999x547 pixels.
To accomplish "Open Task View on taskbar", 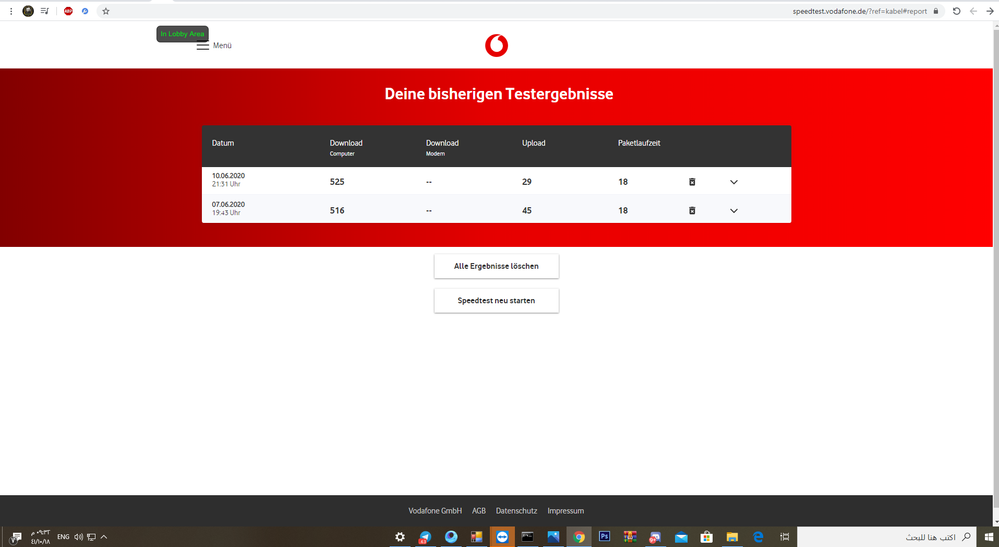I will pyautogui.click(x=784, y=537).
